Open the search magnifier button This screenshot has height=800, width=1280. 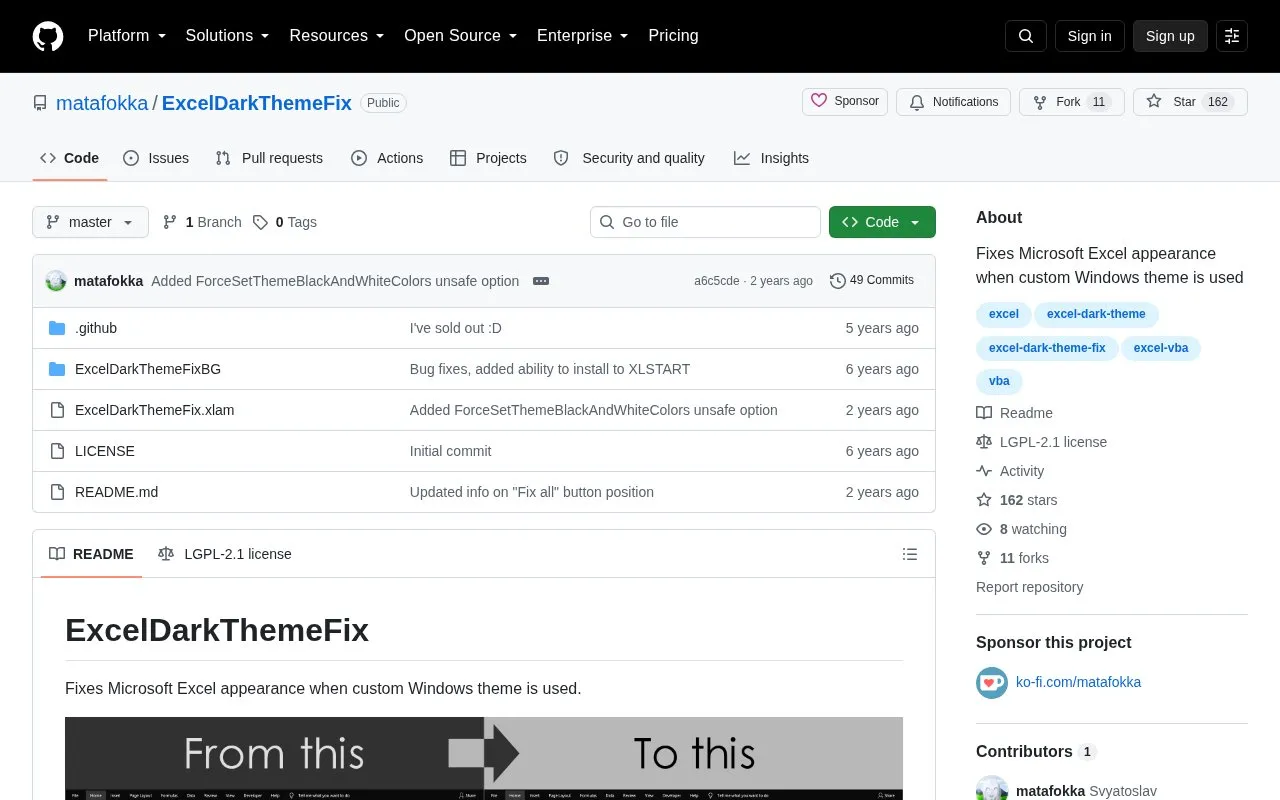1026,36
